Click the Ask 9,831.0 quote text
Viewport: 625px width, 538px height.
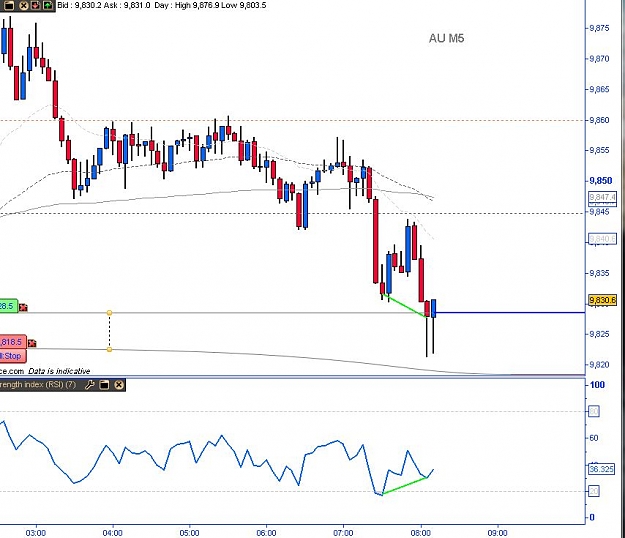click(x=127, y=6)
